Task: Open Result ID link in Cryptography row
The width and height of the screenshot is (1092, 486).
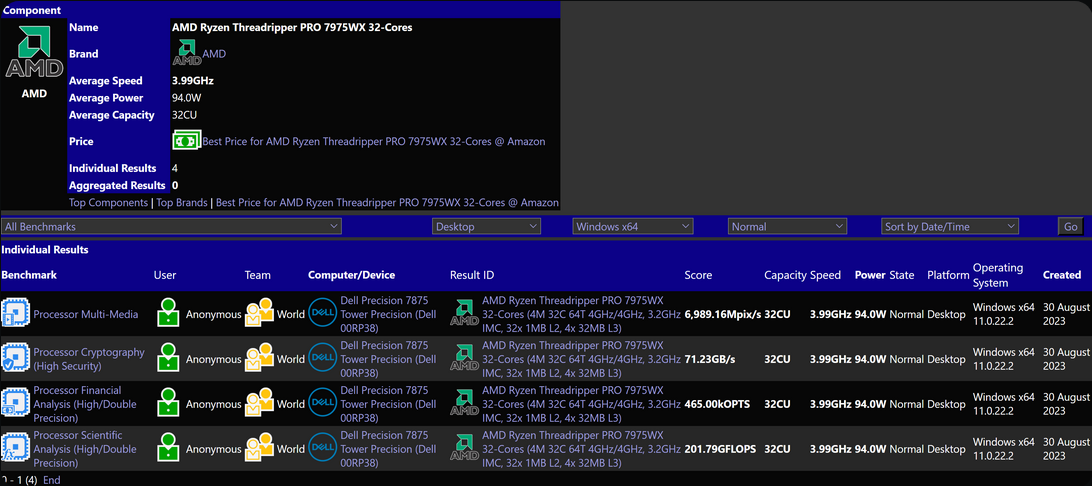Action: coord(582,359)
